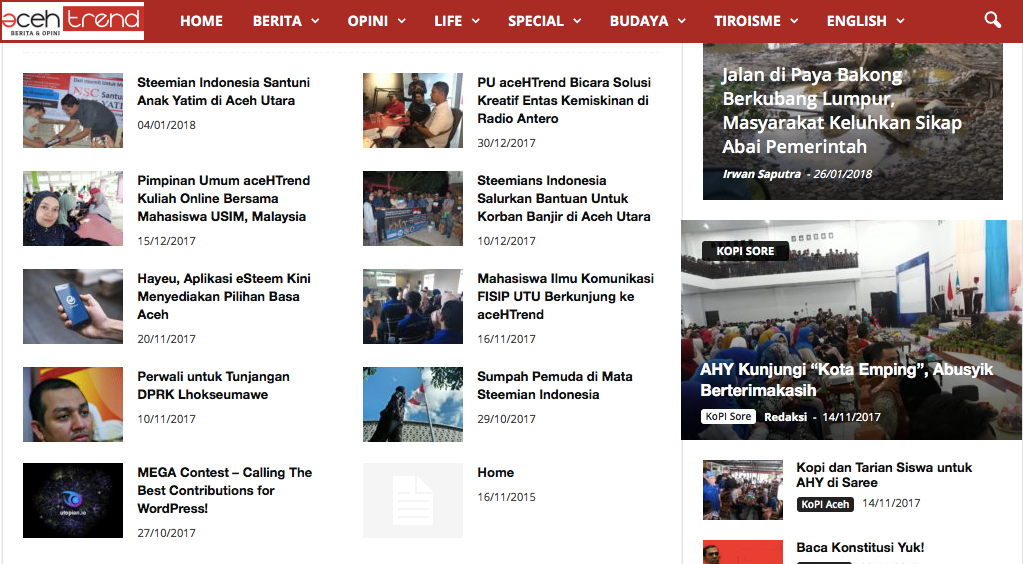The image size is (1023, 564).
Task: Expand the SPECIAL dropdown arrow
Action: click(577, 21)
